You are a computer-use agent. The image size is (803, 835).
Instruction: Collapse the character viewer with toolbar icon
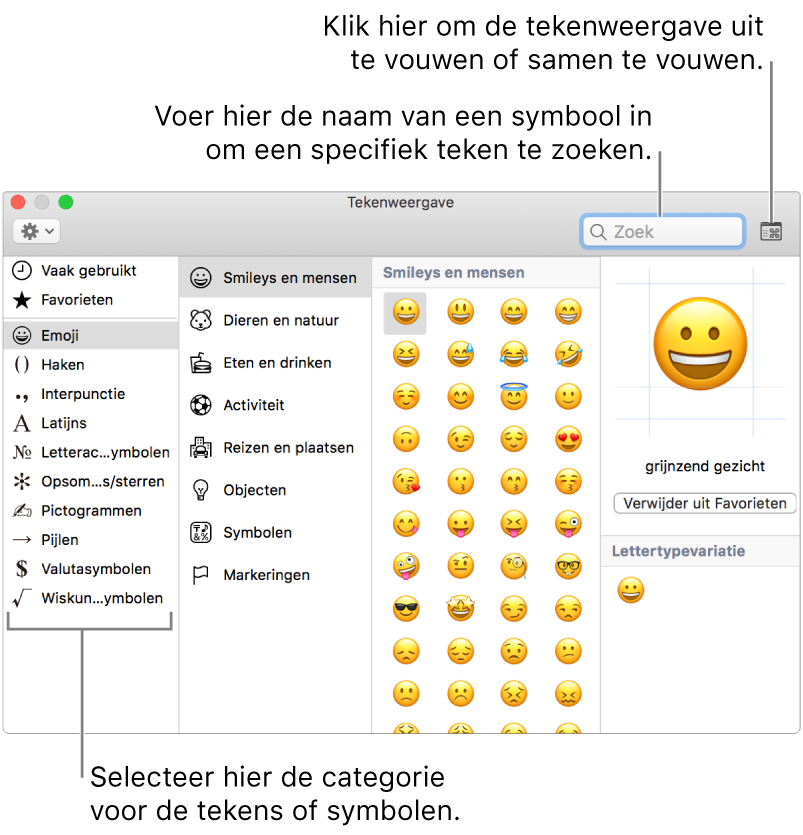(771, 232)
